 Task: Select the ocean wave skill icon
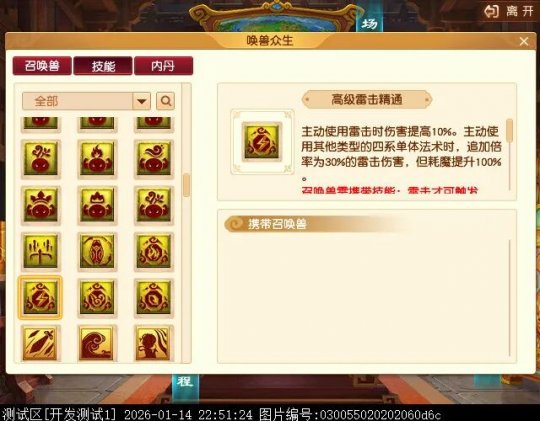pyautogui.click(x=97, y=343)
